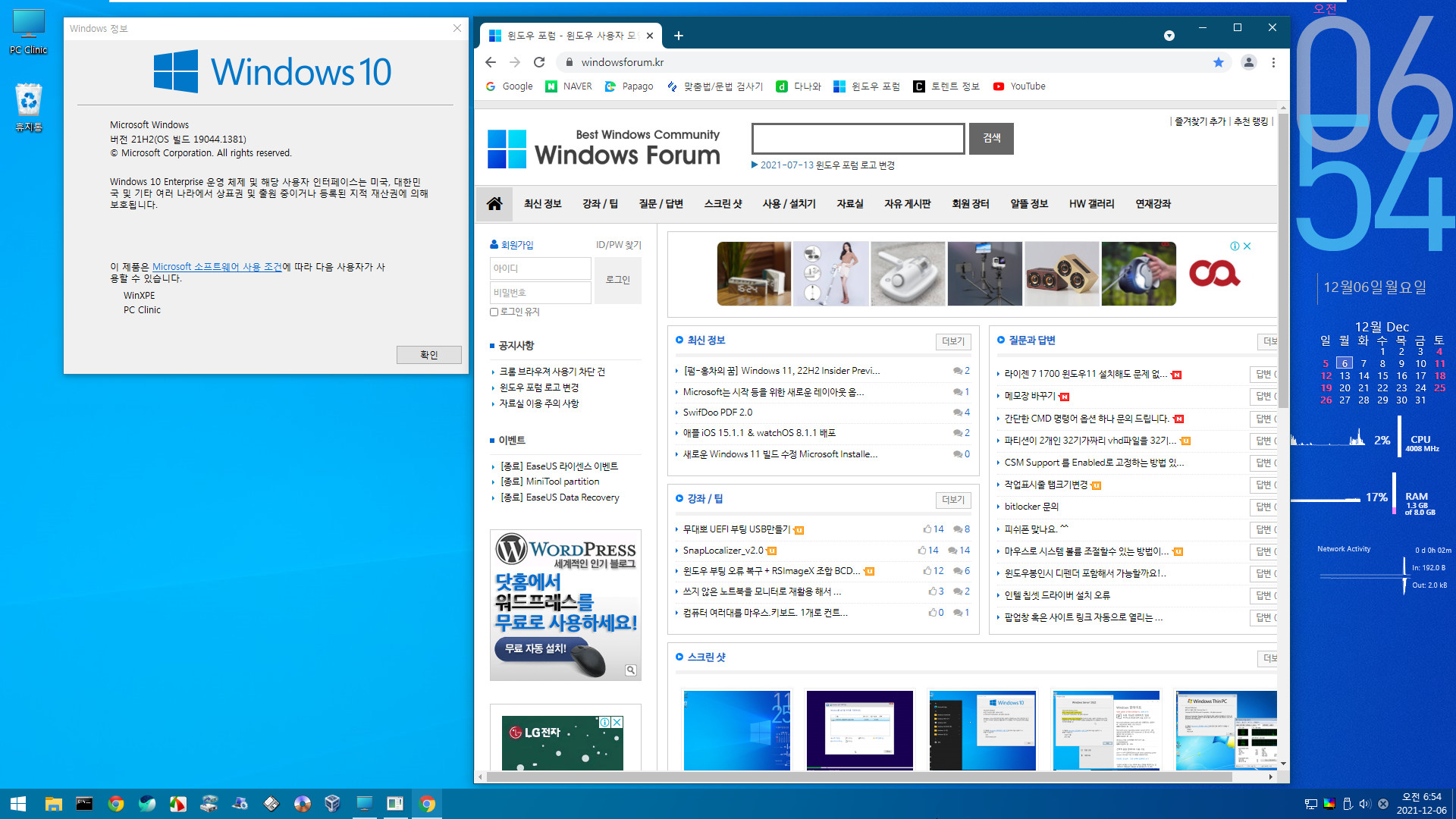This screenshot has width=1456, height=819.
Task: Close the advertisement with X icon
Action: pyautogui.click(x=1247, y=246)
